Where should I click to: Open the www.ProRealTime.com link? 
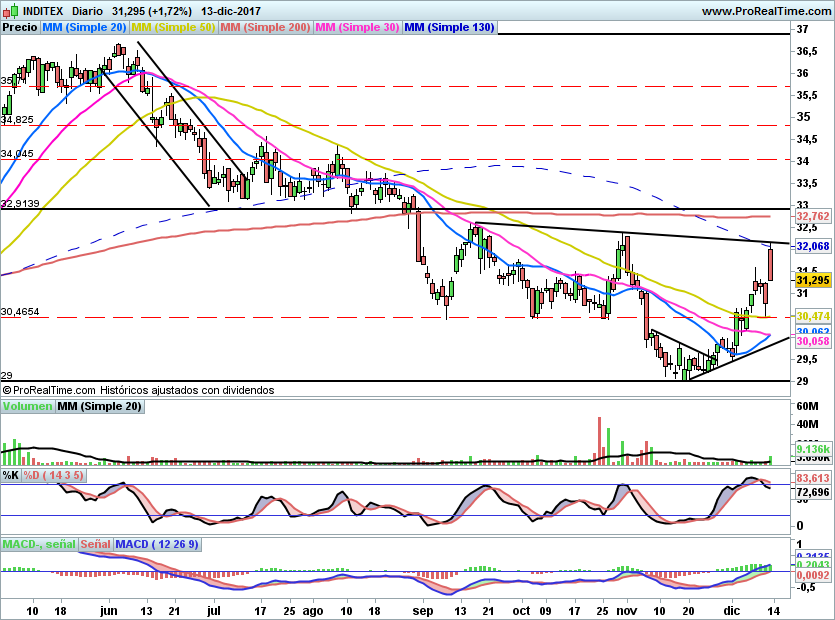click(x=766, y=11)
